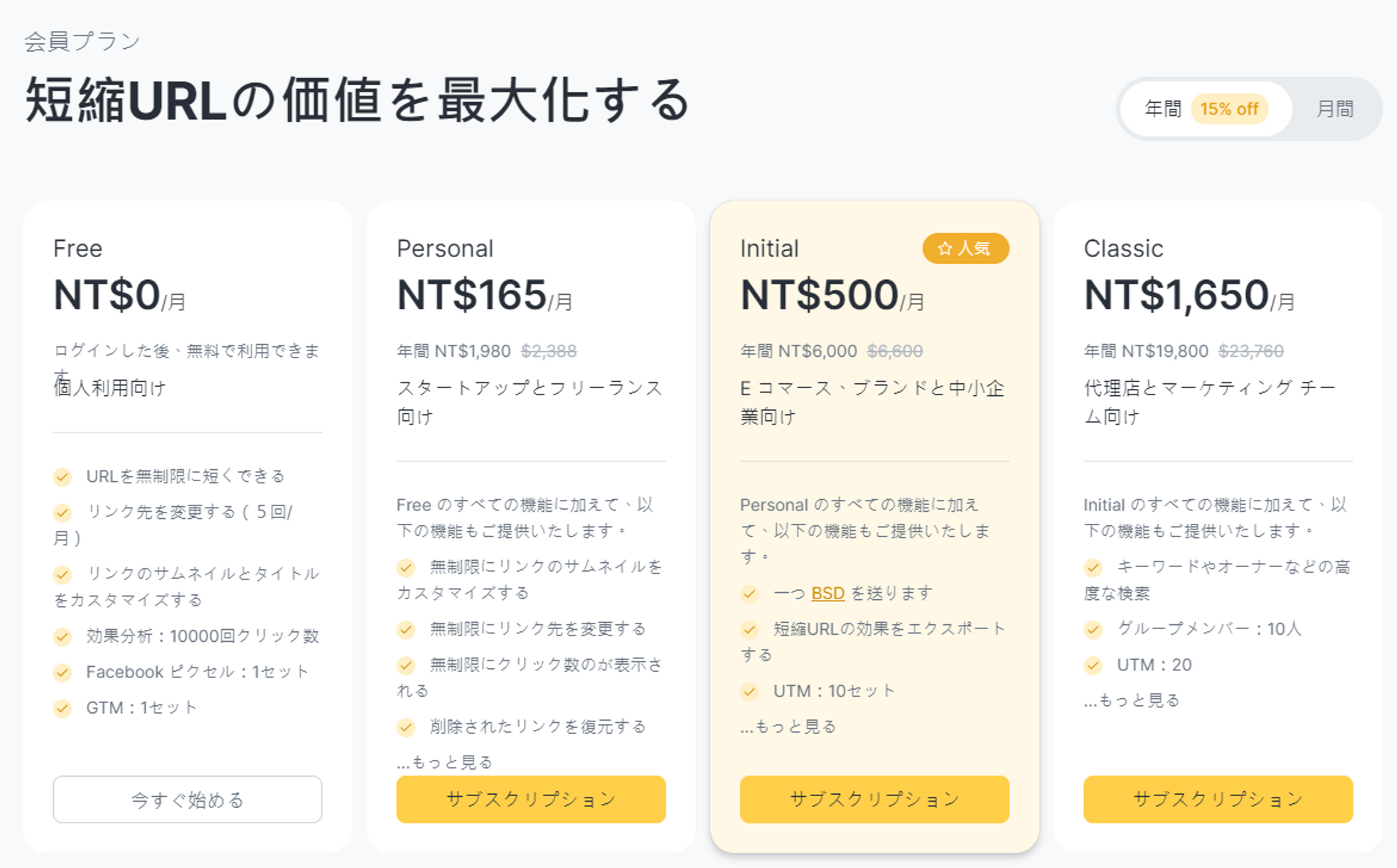Expand もっと見る in the Personal plan
Viewport: 1397px width, 868px height.
coord(444,762)
